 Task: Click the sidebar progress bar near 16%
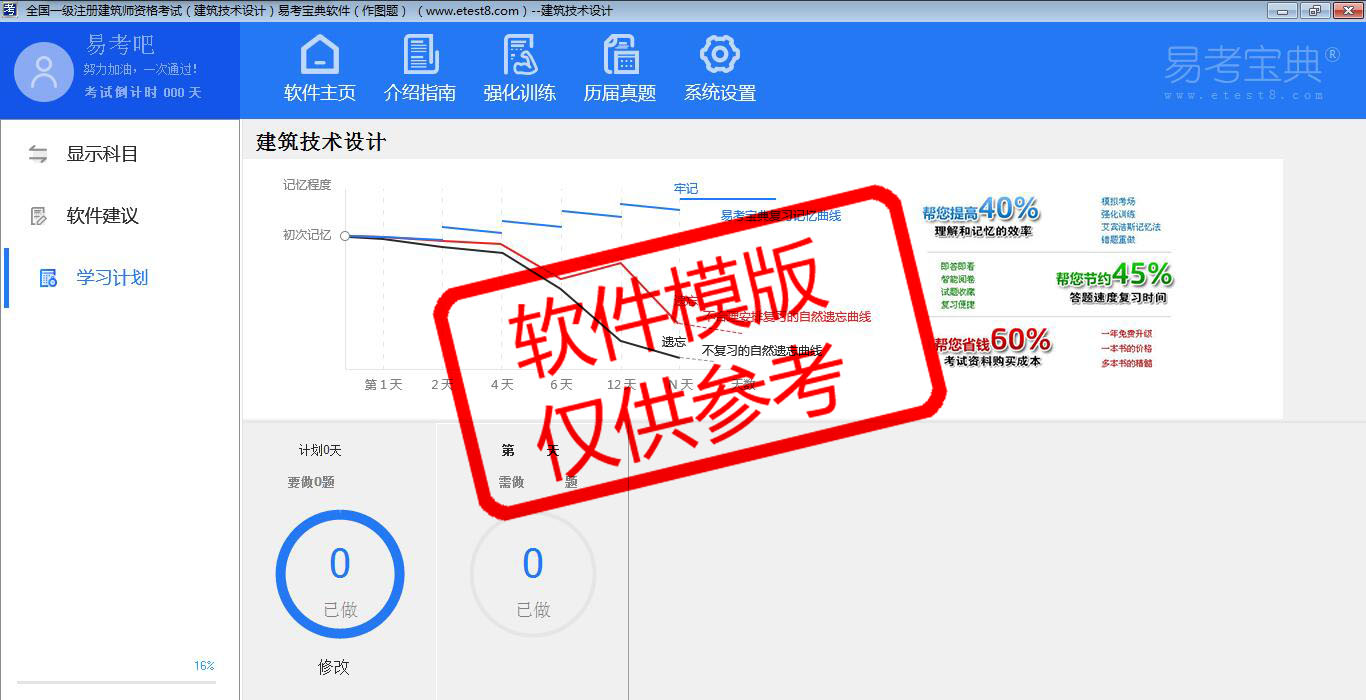[x=117, y=682]
